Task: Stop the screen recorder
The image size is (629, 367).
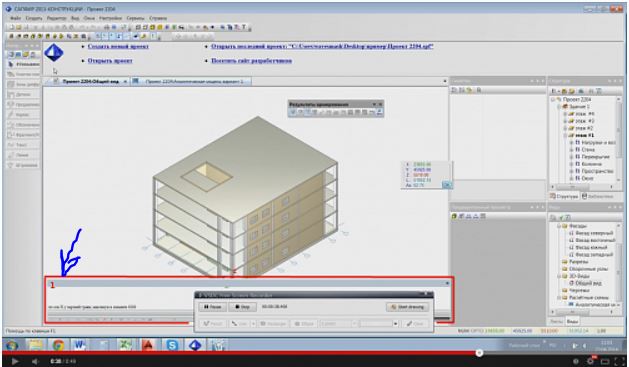Action: (242, 307)
